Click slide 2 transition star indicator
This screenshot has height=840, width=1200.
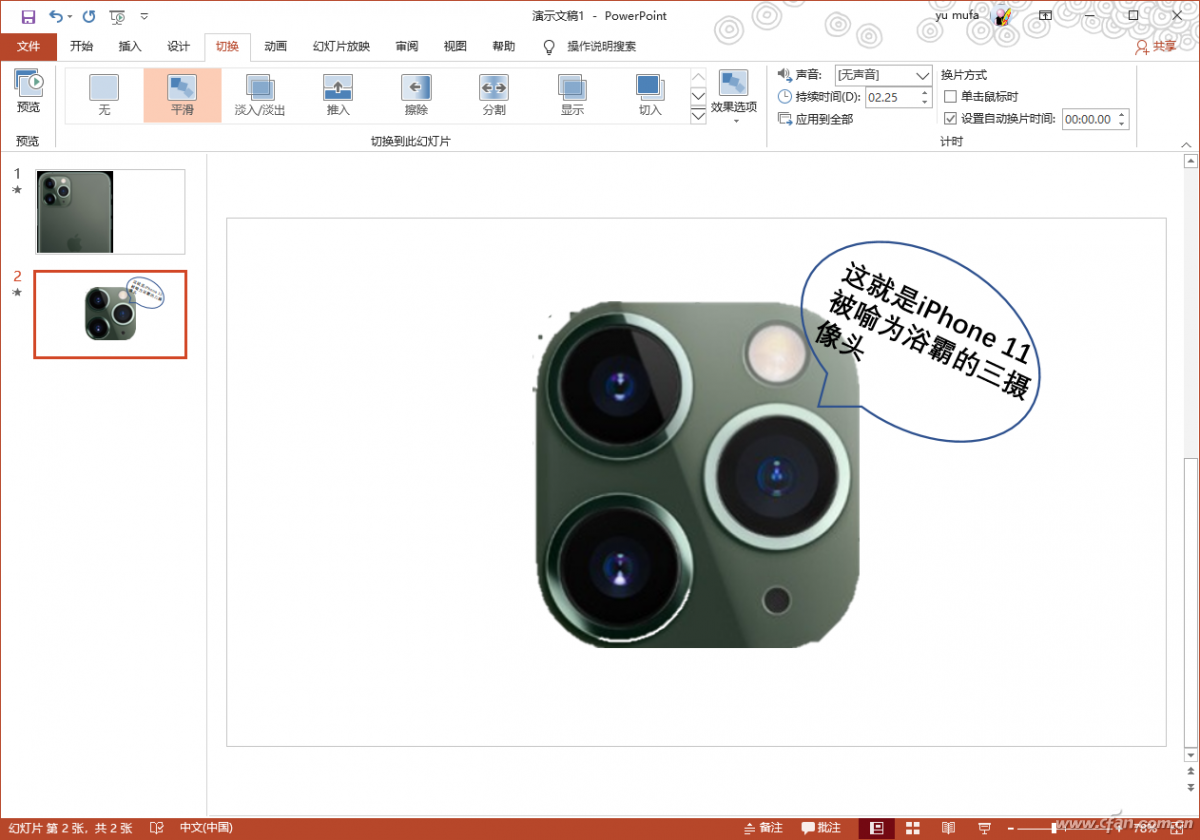(x=16, y=292)
